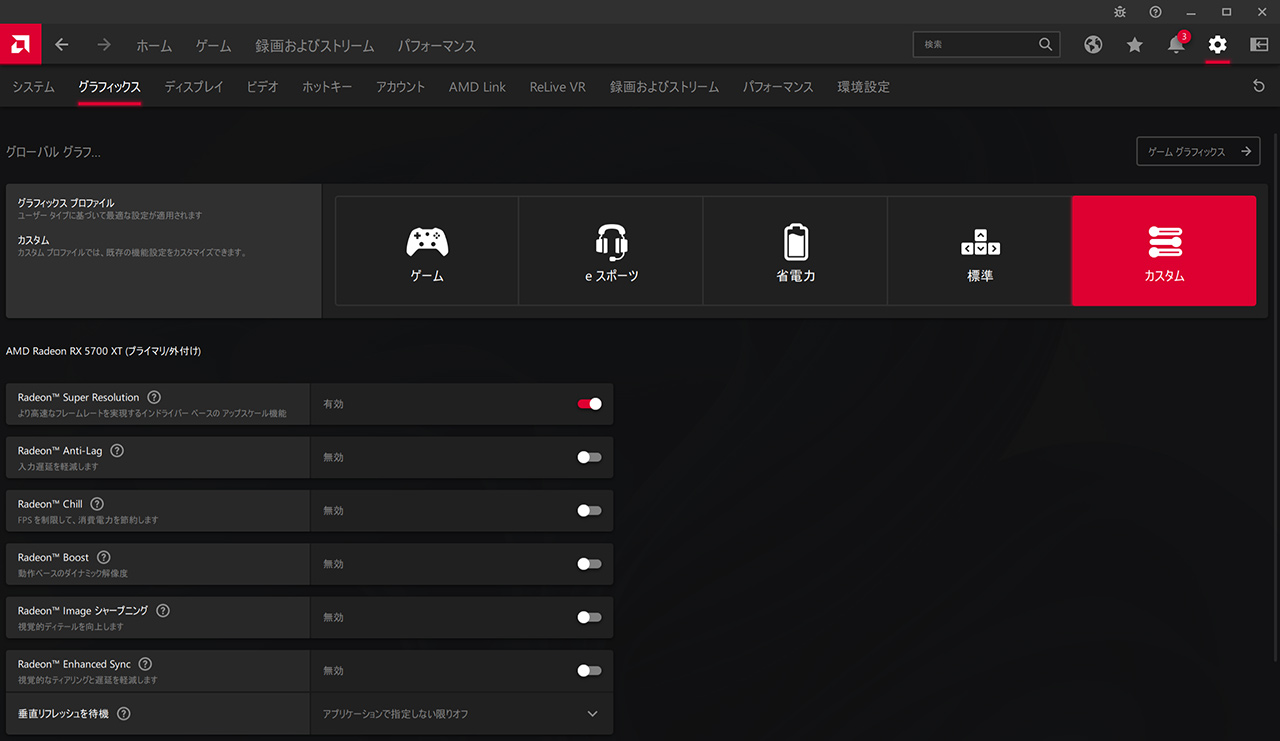This screenshot has width=1280, height=741.
Task: Maximize the window
Action: (1226, 12)
